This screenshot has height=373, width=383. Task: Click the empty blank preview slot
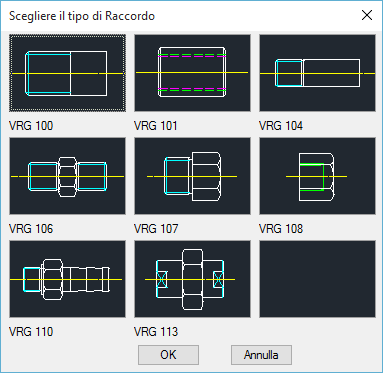pyautogui.click(x=317, y=279)
